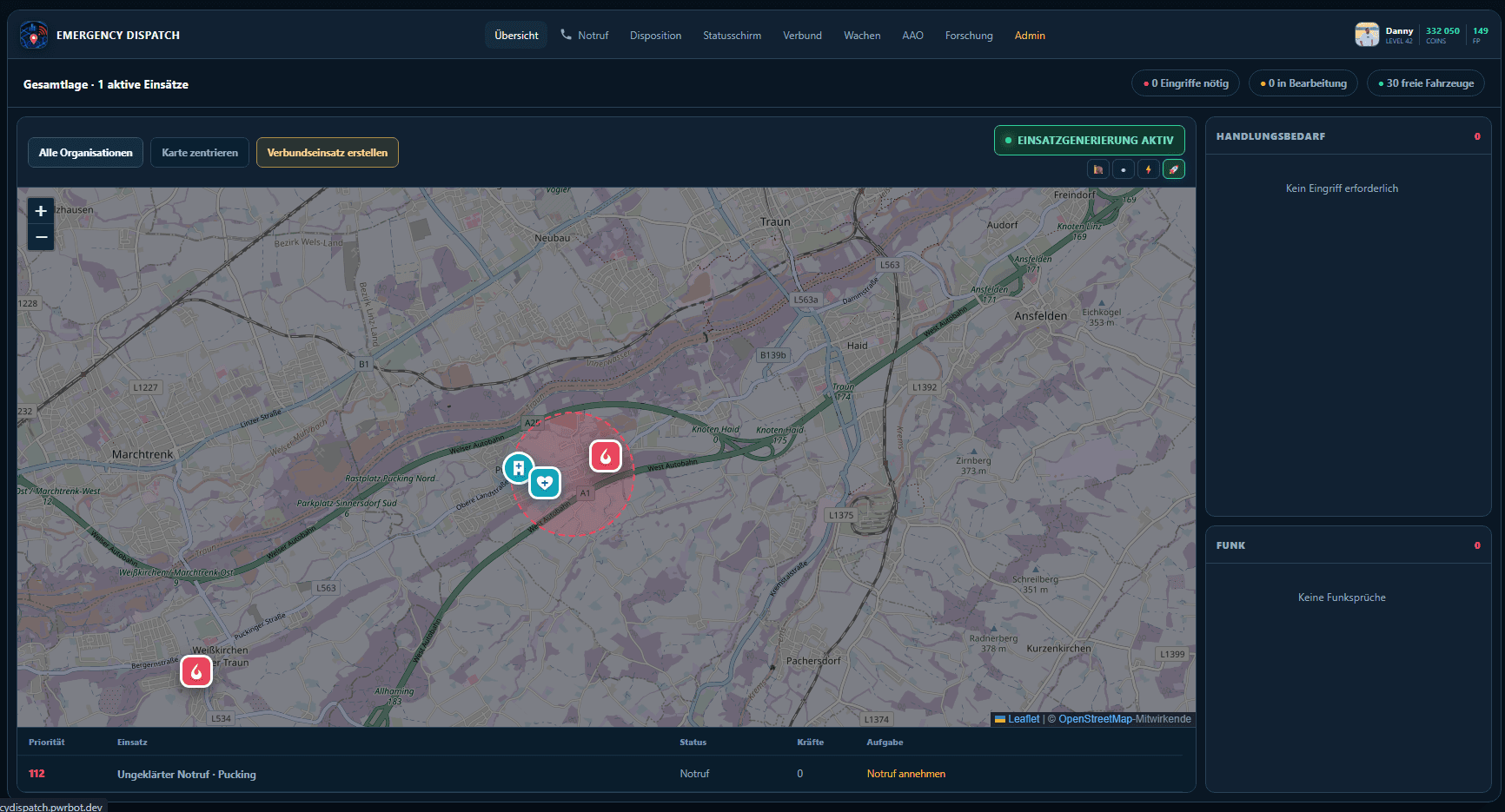Viewport: 1505px width, 812px height.
Task: Click Verbundseinsatz erstellen button
Action: coord(328,152)
